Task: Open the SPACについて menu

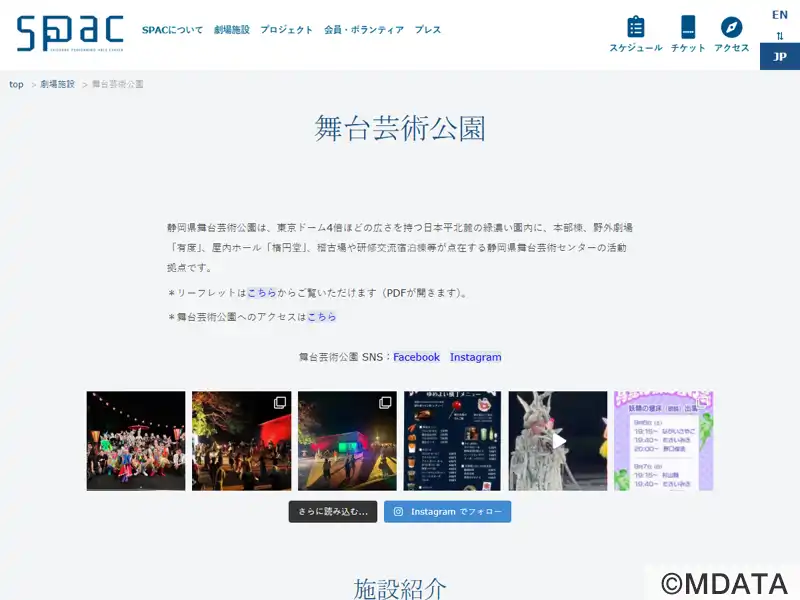Action: click(x=172, y=30)
